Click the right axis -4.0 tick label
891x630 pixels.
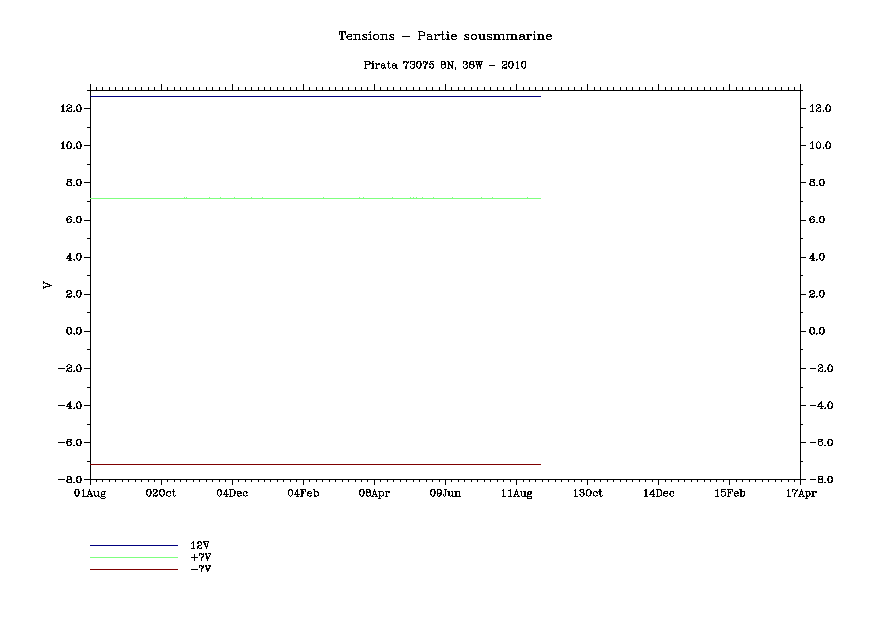tap(819, 406)
